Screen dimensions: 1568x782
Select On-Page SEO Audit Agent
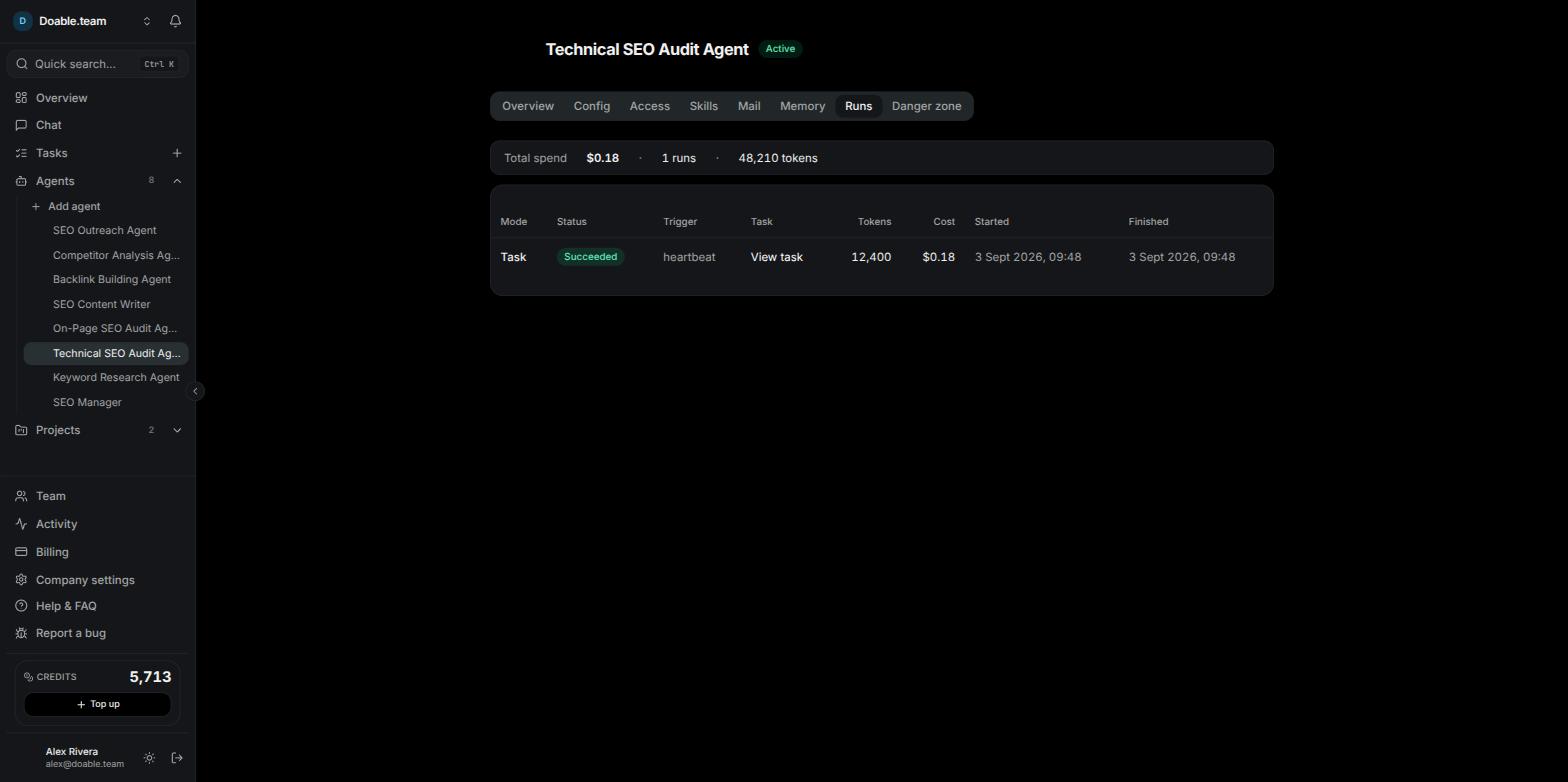click(115, 328)
